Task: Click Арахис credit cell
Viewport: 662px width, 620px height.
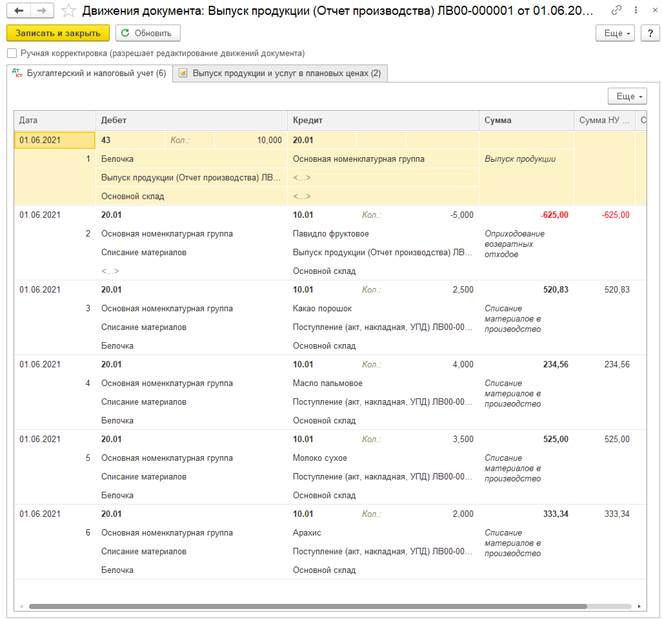Action: point(307,533)
